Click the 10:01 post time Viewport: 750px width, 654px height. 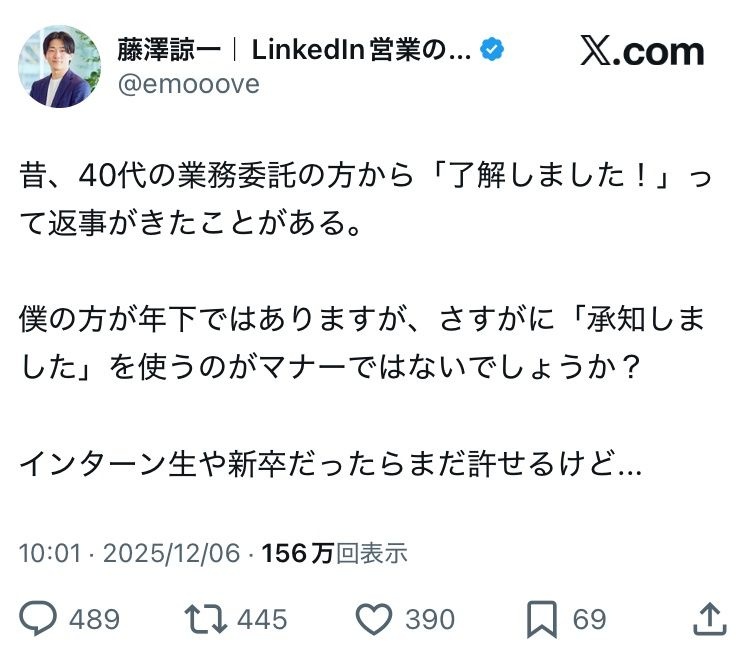coord(49,554)
